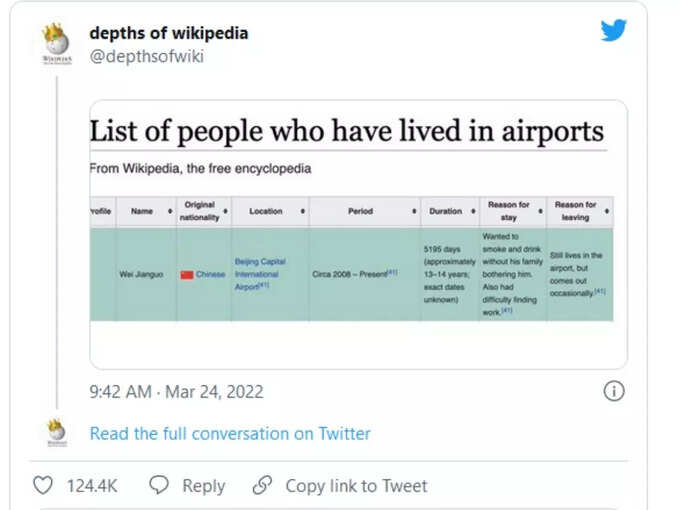680x510 pixels.
Task: Click the chain link copy icon
Action: point(262,485)
